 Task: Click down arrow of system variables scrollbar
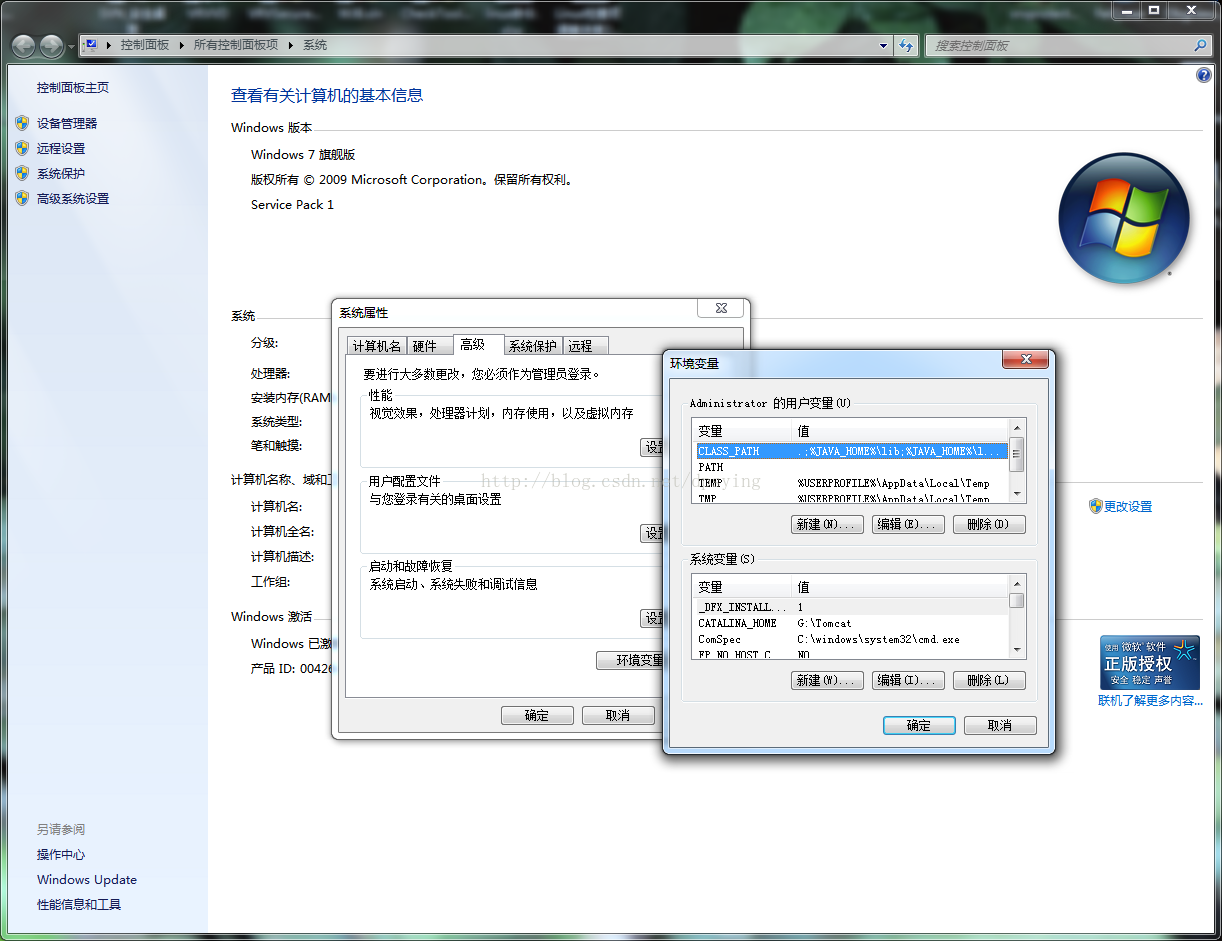point(1017,650)
